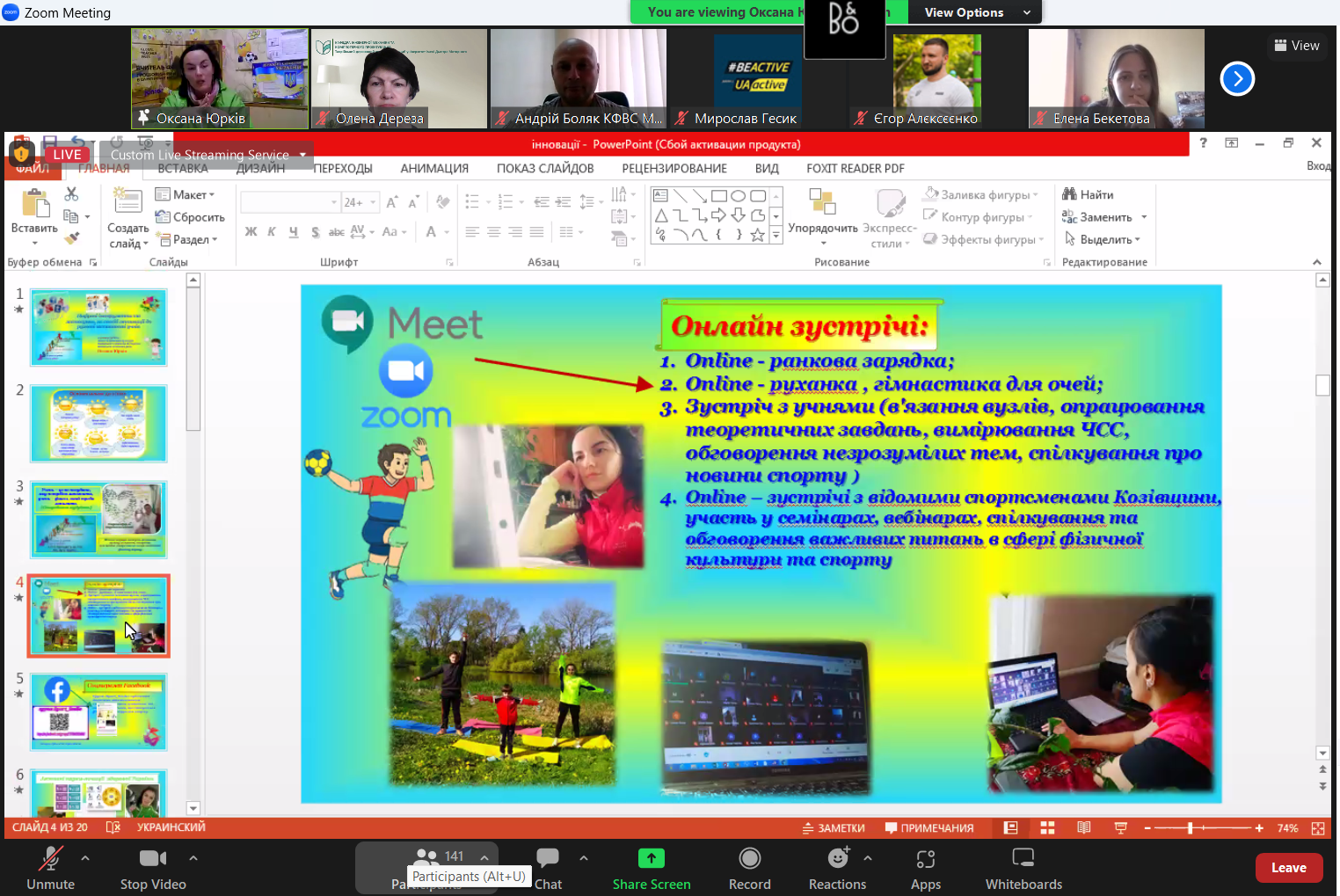Stop the video camera
Screen dimensions: 1340x896
[153, 859]
